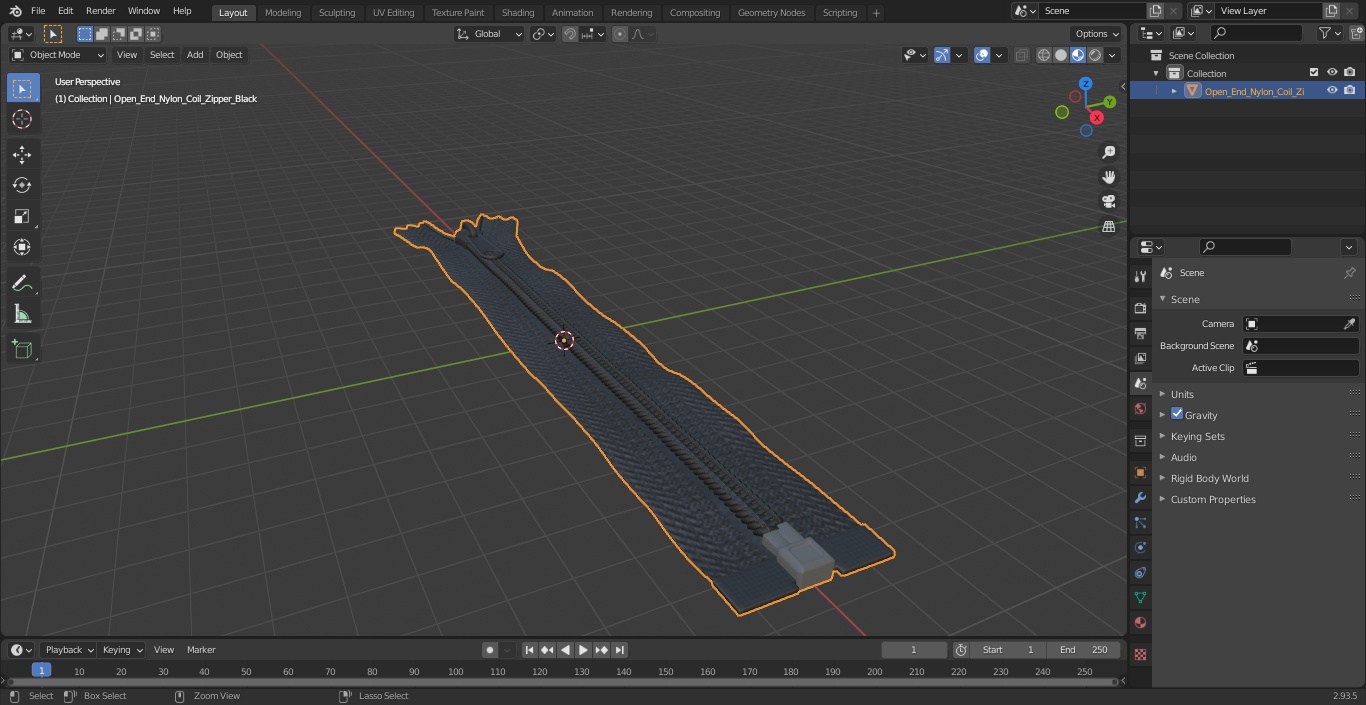Disable Open_End_Nylon_Coil_Zi object in renders
1366x705 pixels.
tap(1350, 90)
